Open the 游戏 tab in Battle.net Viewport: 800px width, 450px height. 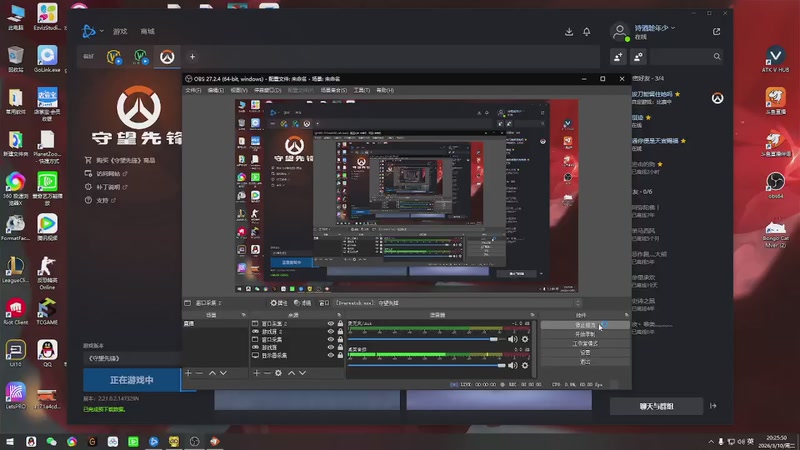pyautogui.click(x=120, y=32)
